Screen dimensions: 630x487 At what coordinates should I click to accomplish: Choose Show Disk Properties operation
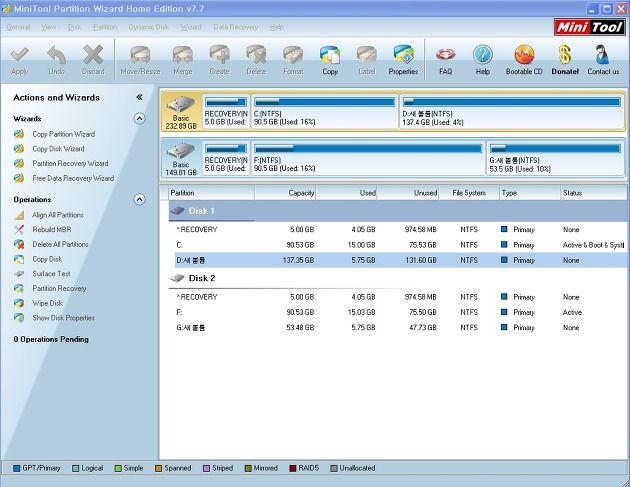63,318
